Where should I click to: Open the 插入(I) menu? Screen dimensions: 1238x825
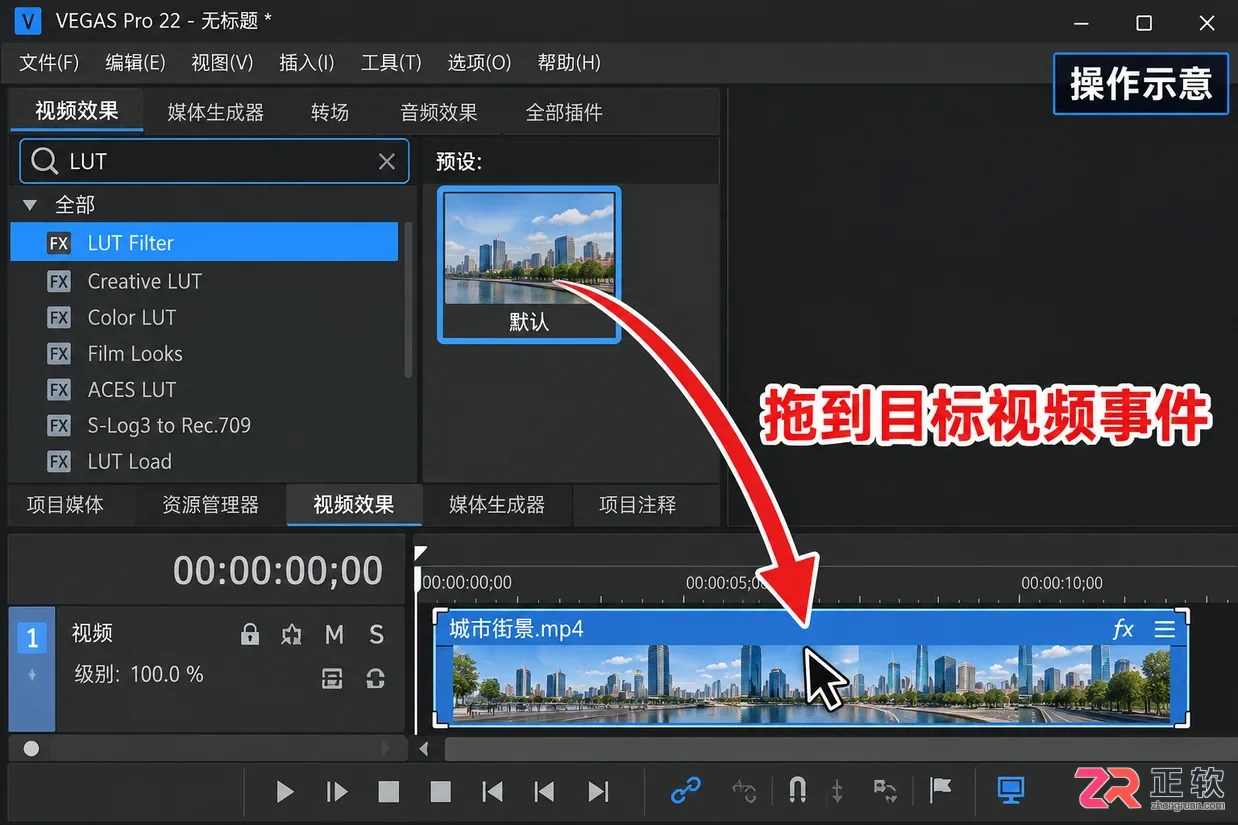(x=307, y=62)
